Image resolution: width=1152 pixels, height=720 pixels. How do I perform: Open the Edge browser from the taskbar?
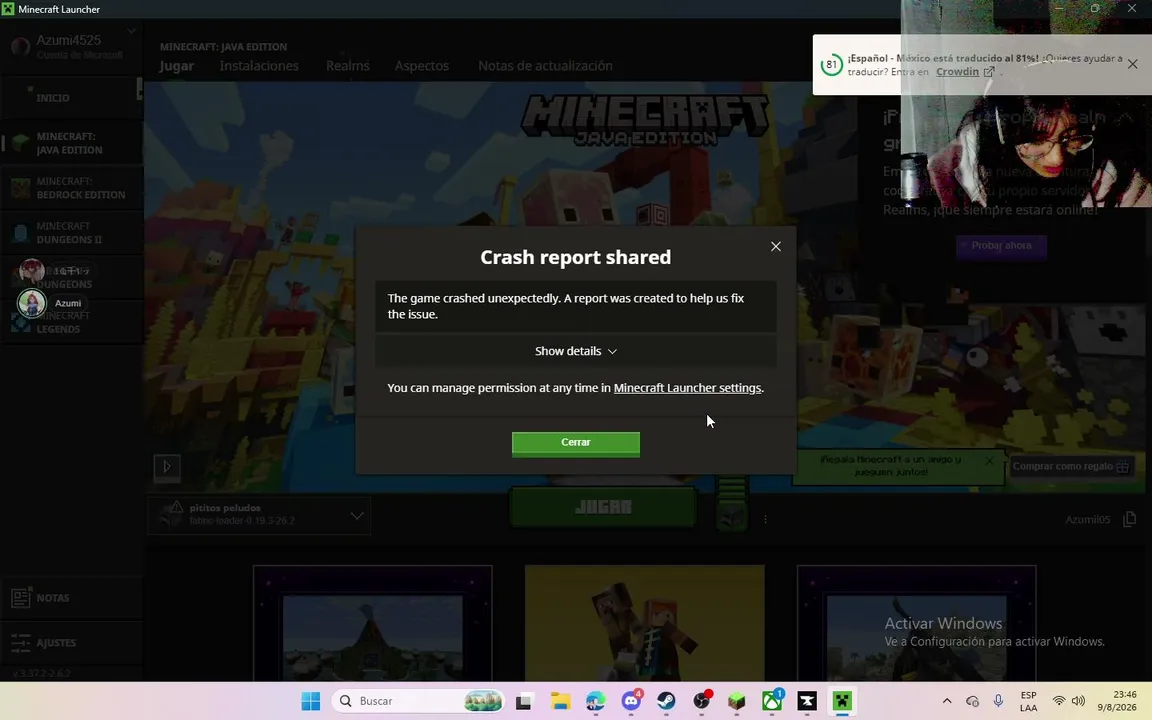[596, 702]
